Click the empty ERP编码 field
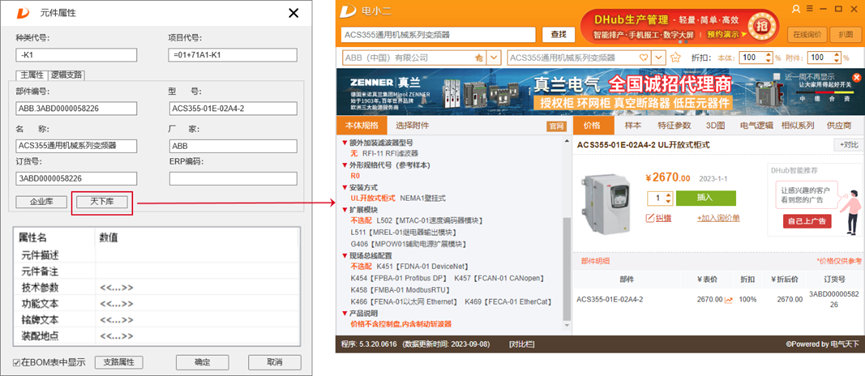Viewport: 865px width, 376px height. pyautogui.click(x=233, y=179)
